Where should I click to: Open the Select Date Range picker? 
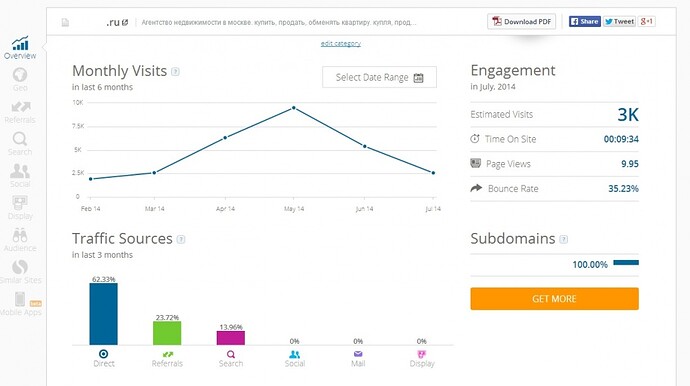tap(379, 77)
